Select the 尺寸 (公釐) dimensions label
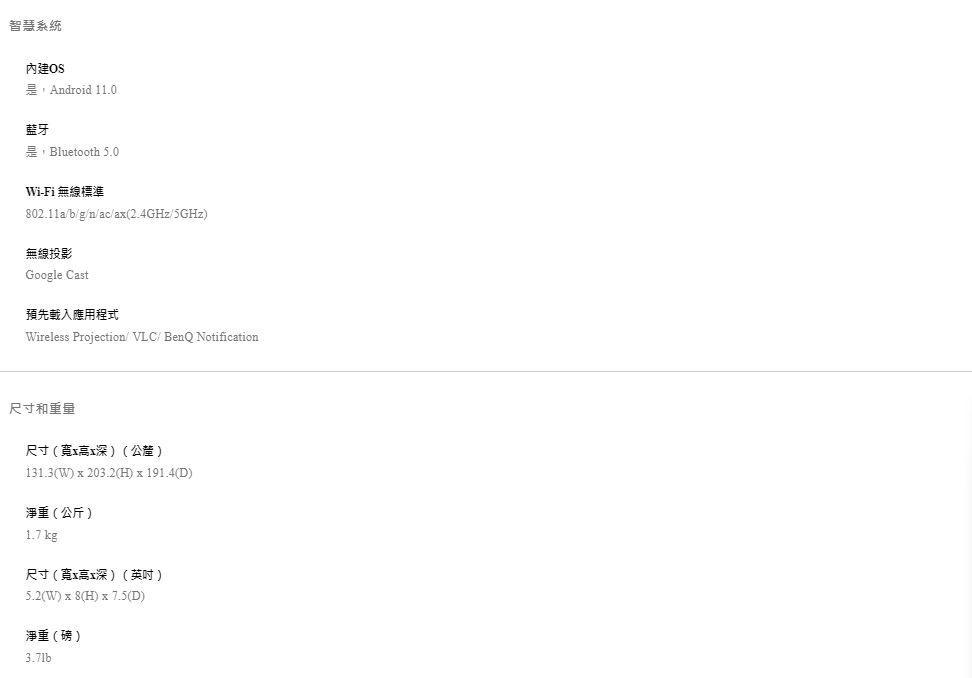This screenshot has width=972, height=678. click(94, 451)
